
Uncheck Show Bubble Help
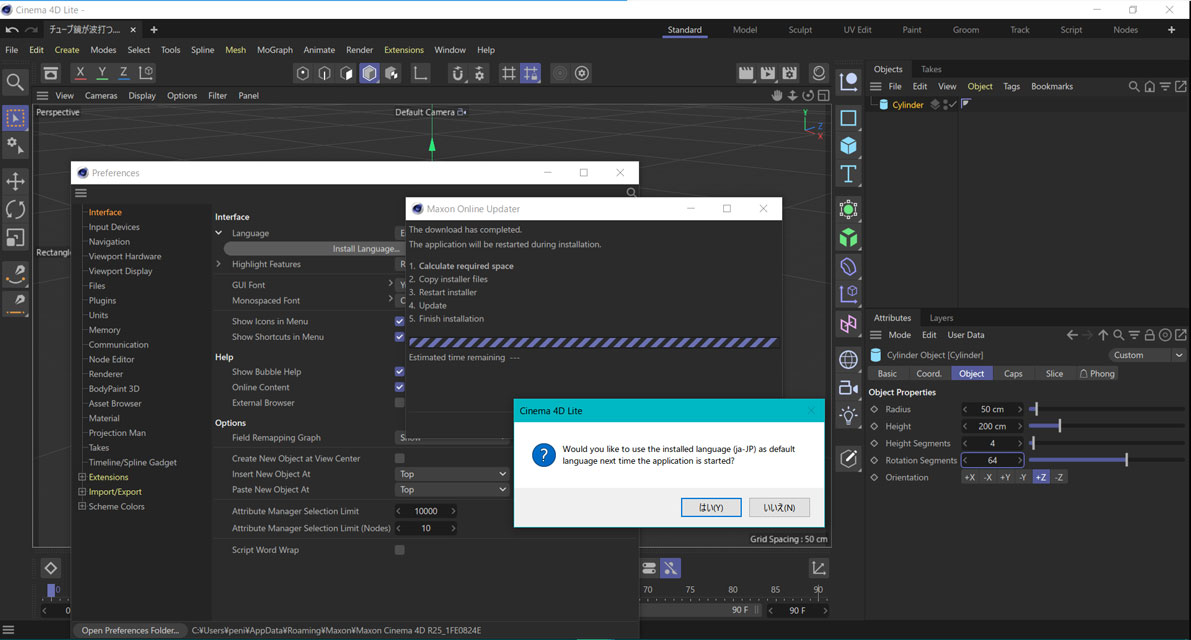399,372
